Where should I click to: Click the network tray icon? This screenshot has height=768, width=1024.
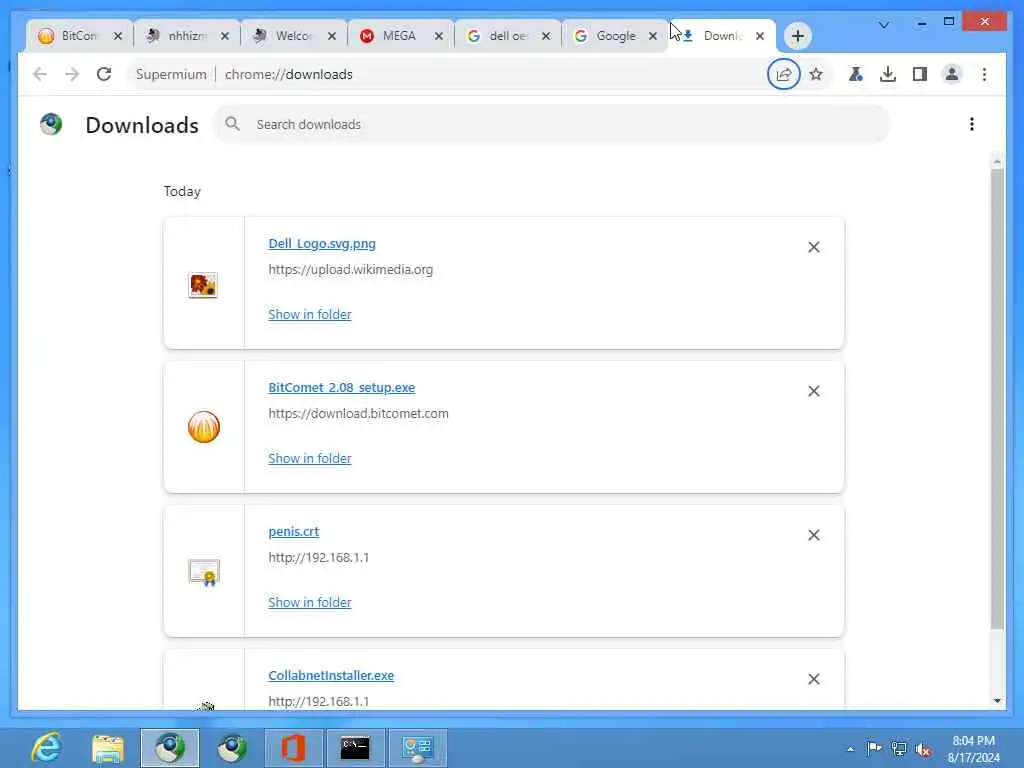(x=899, y=748)
